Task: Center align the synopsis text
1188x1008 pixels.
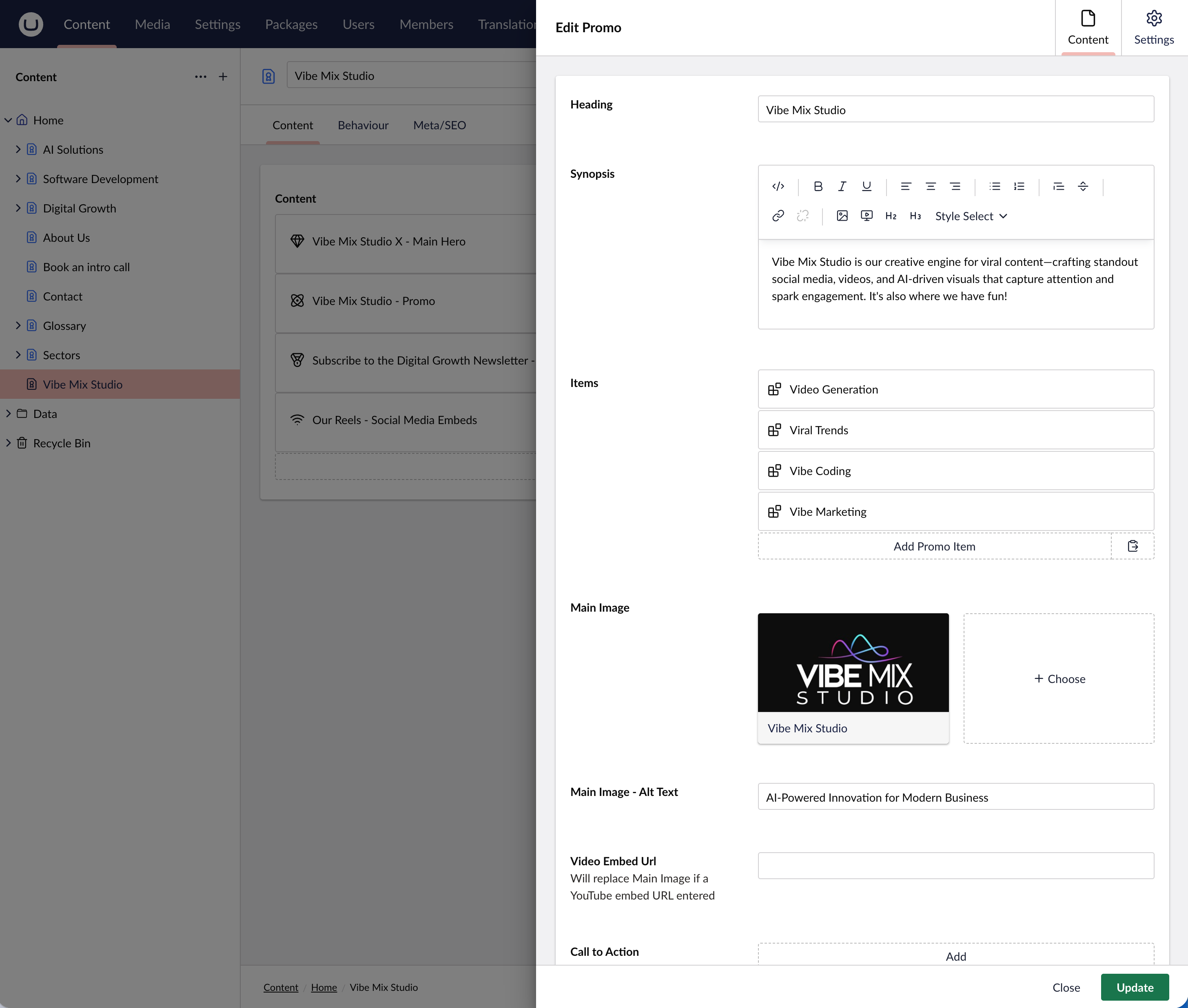Action: click(931, 186)
